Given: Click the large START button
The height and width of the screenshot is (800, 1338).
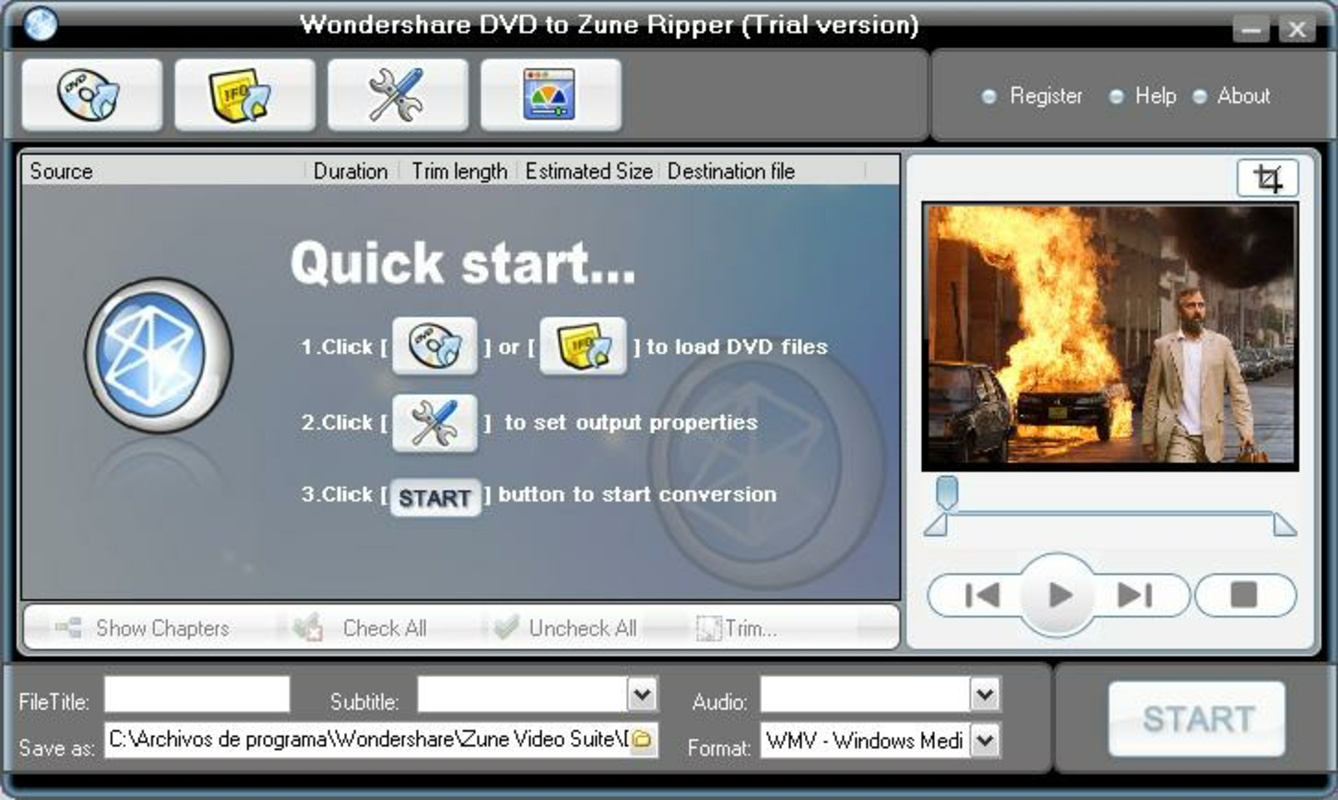Looking at the screenshot, I should click(x=1197, y=719).
